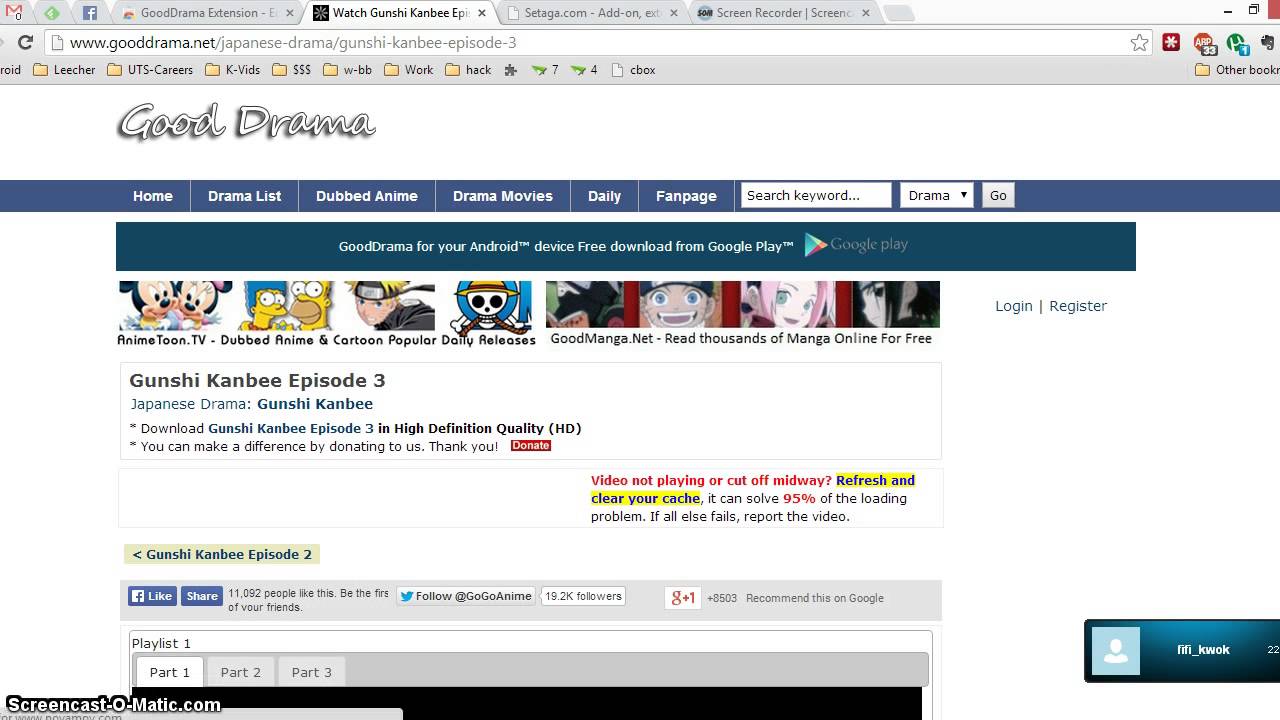
Task: Select the Part 1 playlist tab
Action: 169,672
